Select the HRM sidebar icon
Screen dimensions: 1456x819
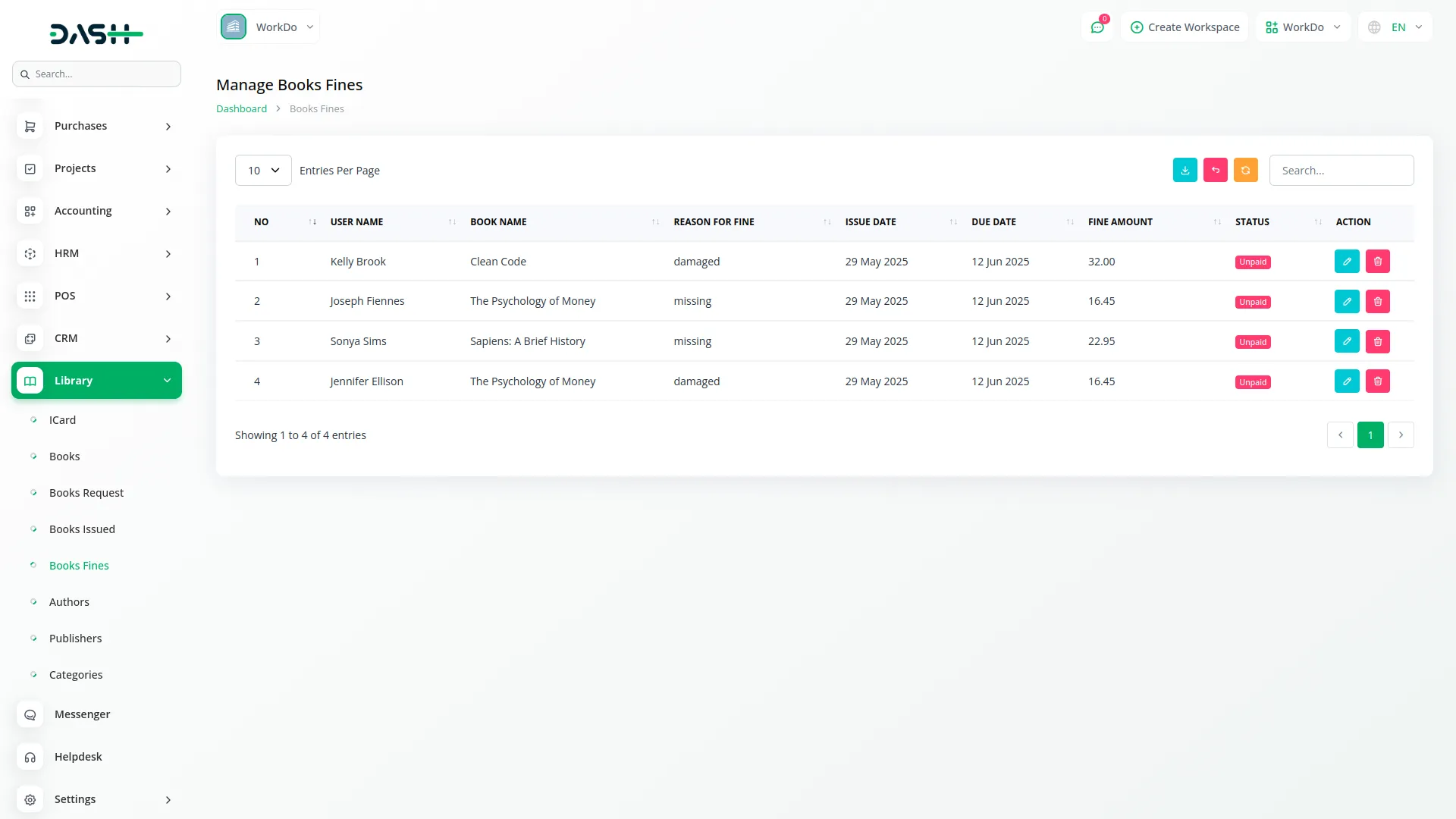[30, 254]
